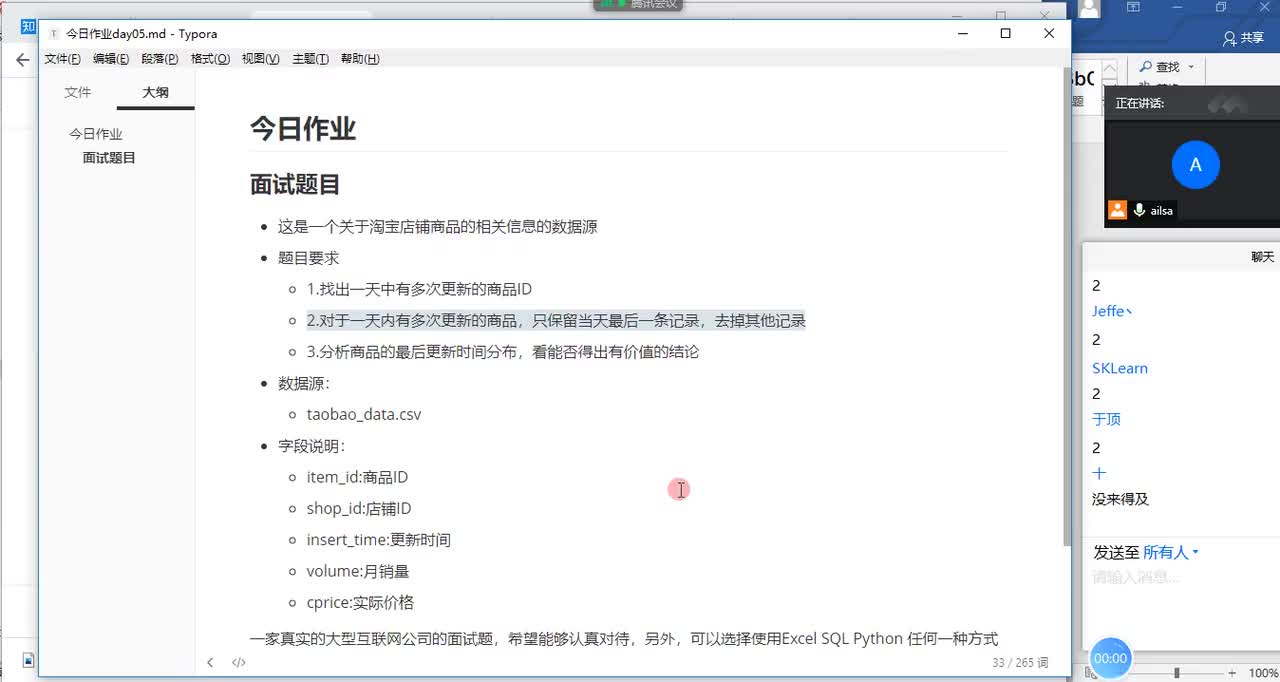Image resolution: width=1280 pixels, height=682 pixels.
Task: Click the 查找 find button in Word
Action: point(1160,67)
